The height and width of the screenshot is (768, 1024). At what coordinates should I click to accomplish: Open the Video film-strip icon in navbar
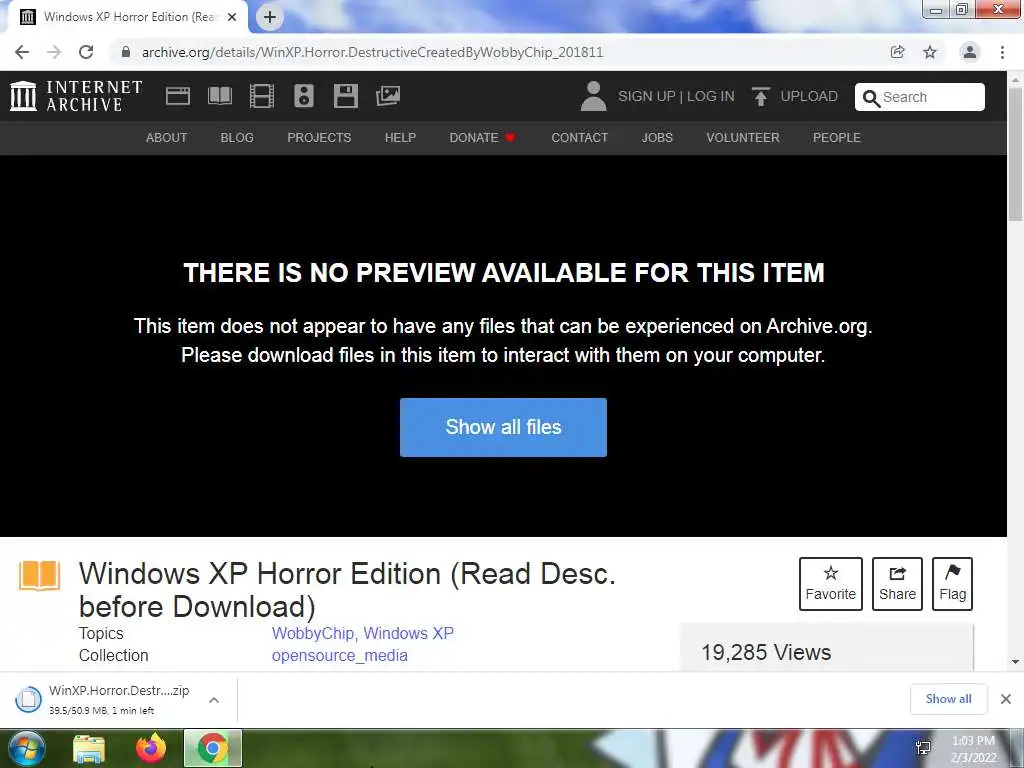coord(262,96)
